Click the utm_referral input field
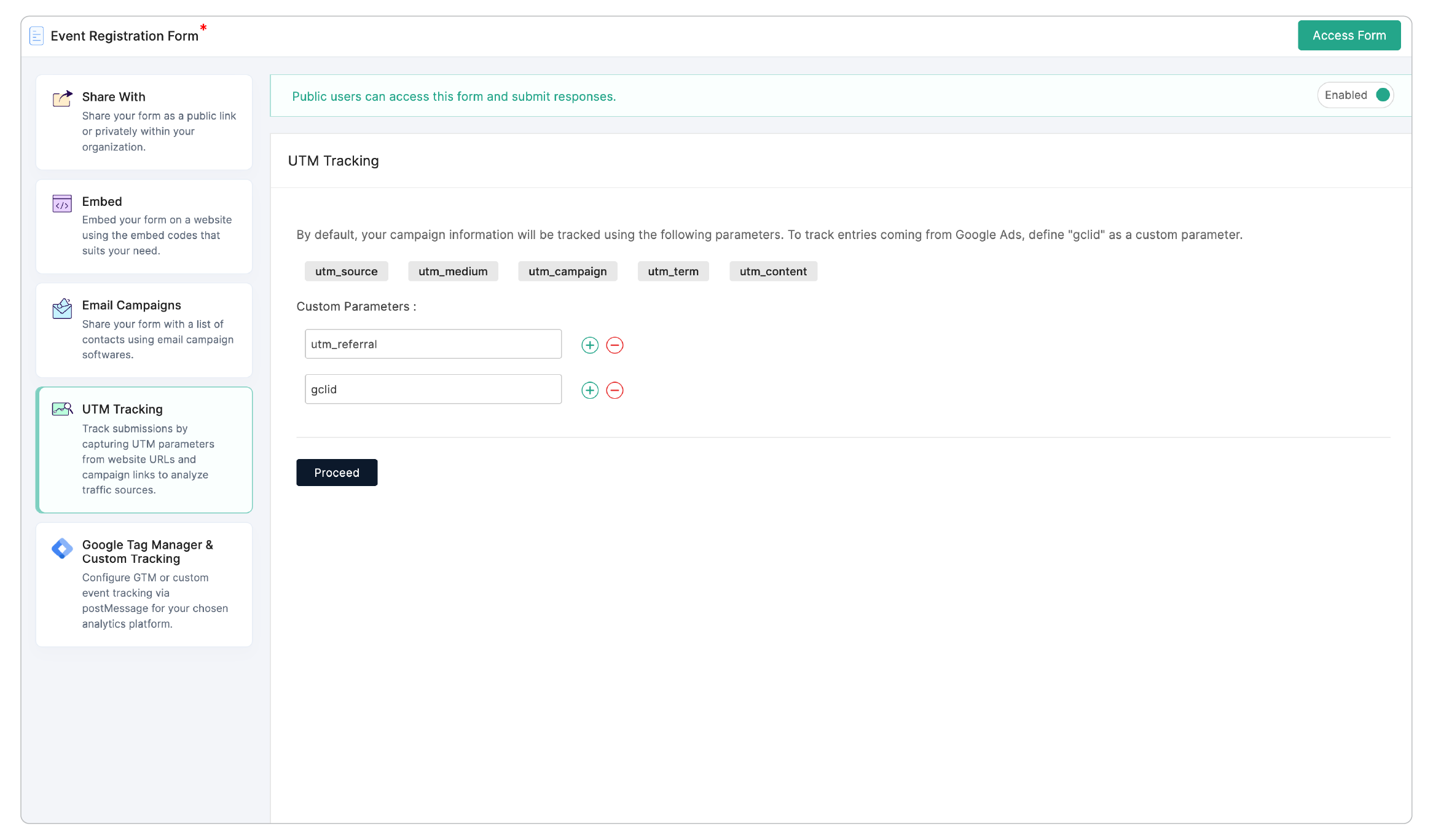This screenshot has width=1433, height=840. coord(433,343)
